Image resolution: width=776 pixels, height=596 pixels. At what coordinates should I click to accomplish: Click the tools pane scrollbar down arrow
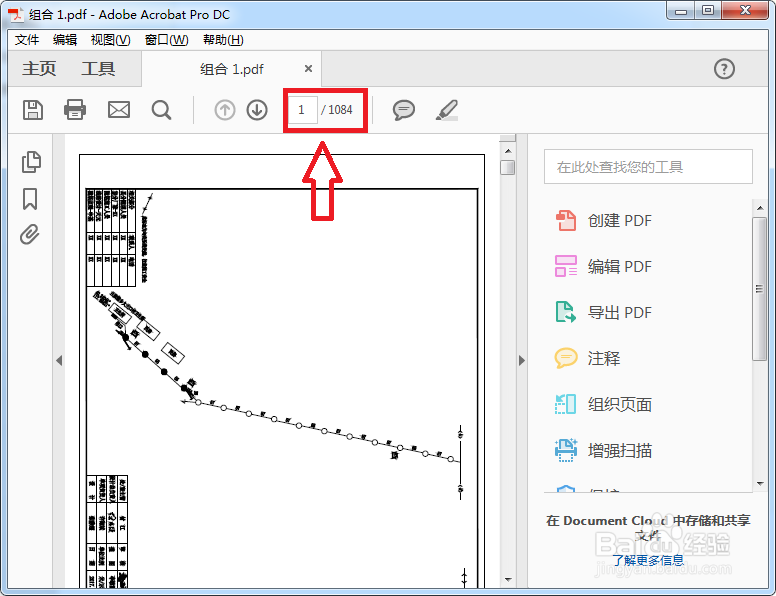[760, 483]
